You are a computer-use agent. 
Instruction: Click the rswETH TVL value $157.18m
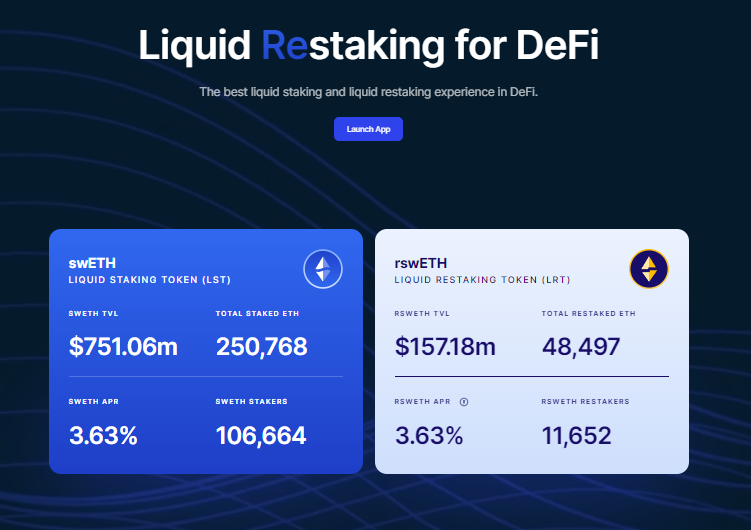pyautogui.click(x=445, y=346)
